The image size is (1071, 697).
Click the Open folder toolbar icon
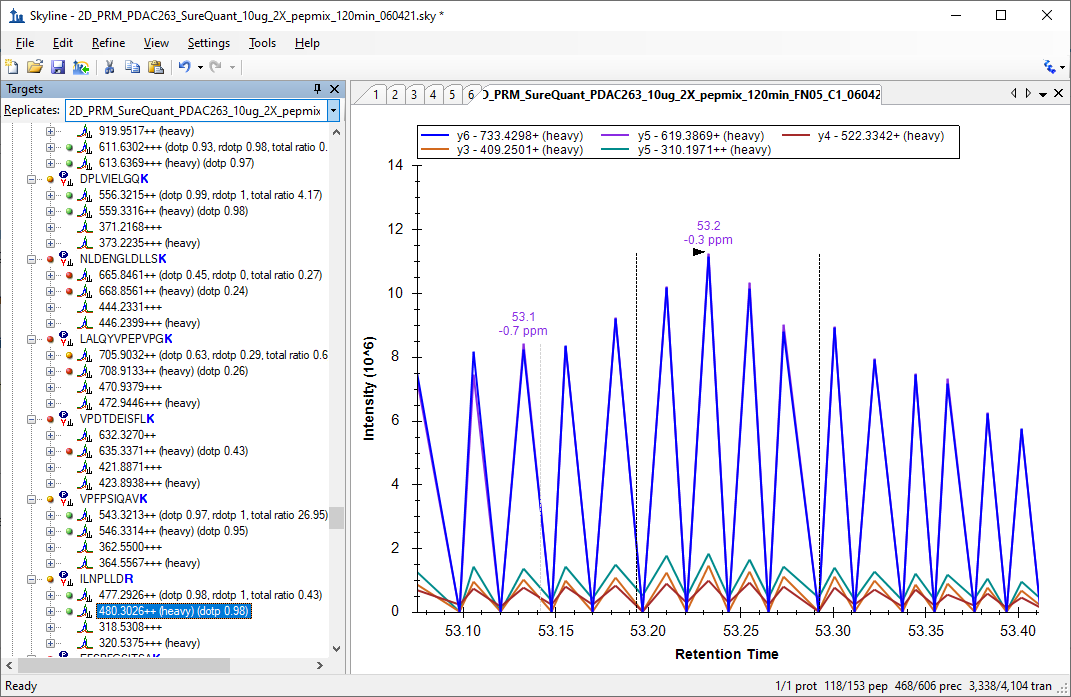click(35, 67)
